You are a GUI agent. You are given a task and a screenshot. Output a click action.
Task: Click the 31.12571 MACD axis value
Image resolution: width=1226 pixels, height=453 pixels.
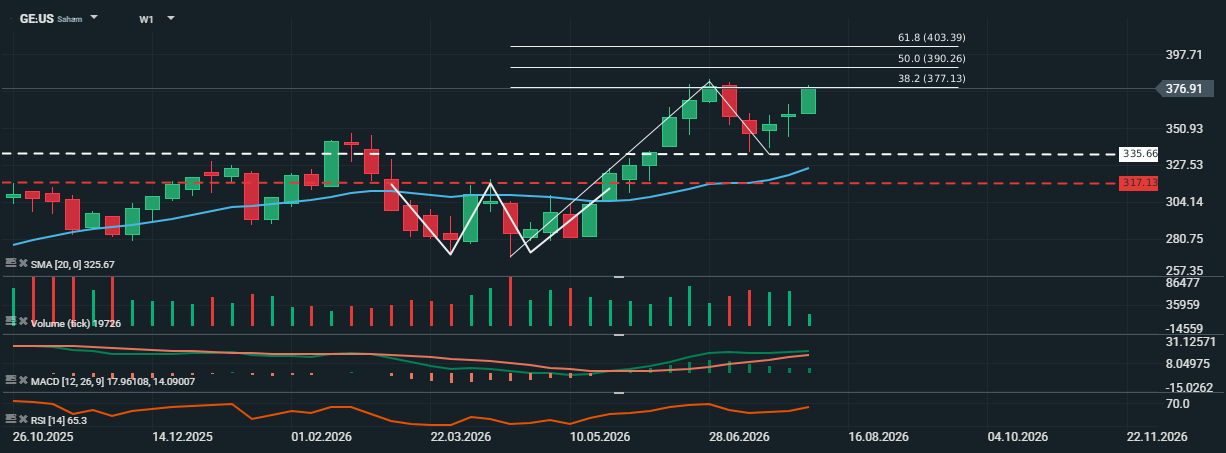tap(1190, 343)
